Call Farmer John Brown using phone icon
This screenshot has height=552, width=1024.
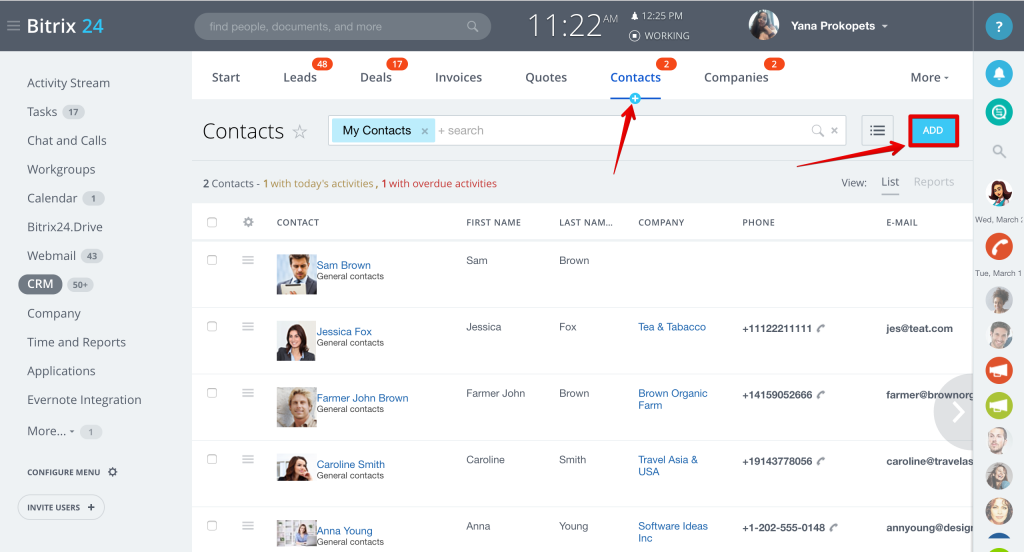tap(821, 395)
